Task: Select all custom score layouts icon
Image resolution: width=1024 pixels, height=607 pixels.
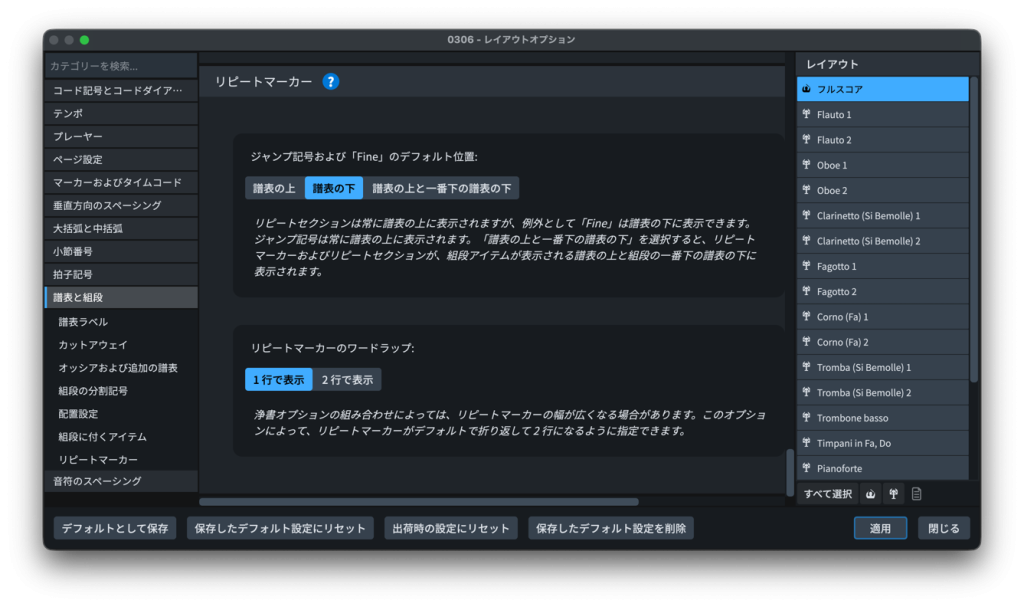Action: [x=916, y=494]
